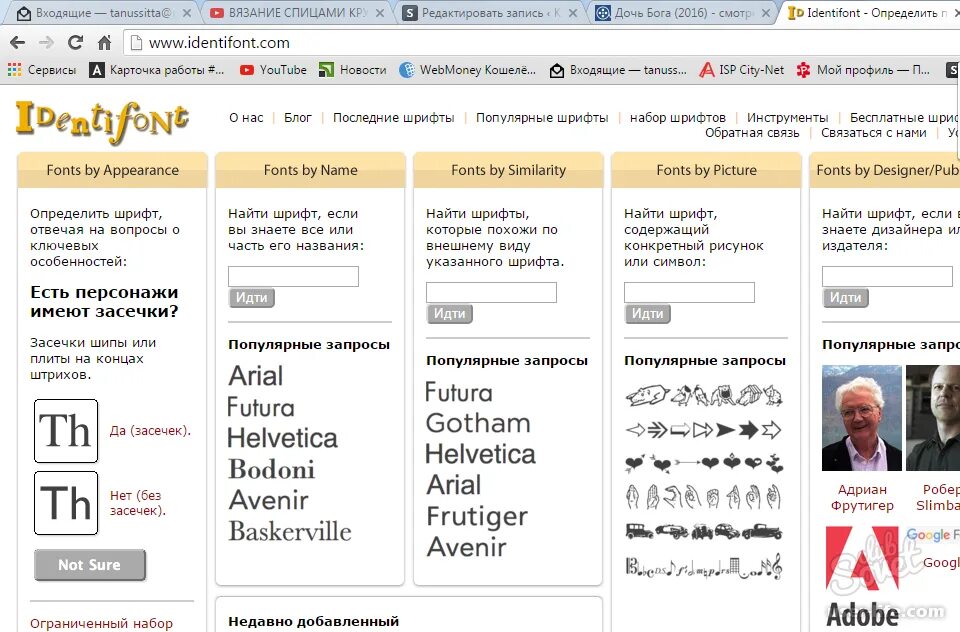Select Arial in Fonts by Name list
960x632 pixels.
coord(256,376)
